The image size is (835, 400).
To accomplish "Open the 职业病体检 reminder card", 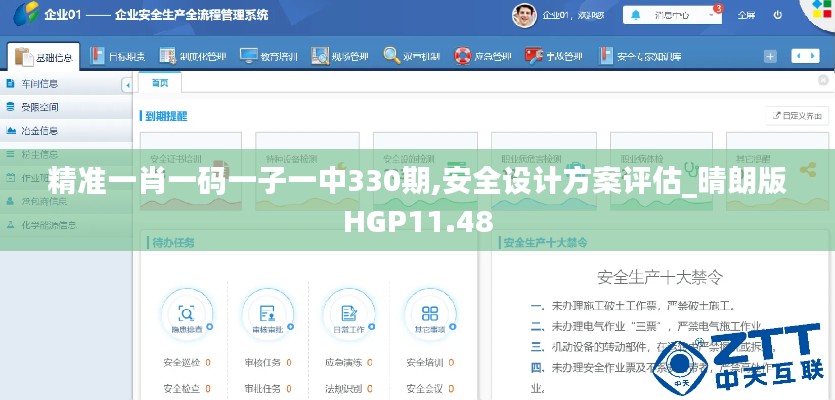I will click(661, 173).
